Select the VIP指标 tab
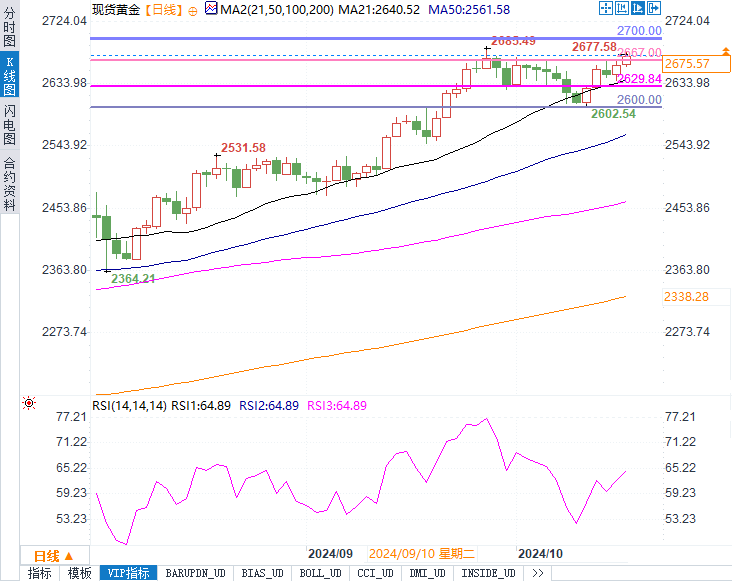732x581 pixels. (x=129, y=573)
